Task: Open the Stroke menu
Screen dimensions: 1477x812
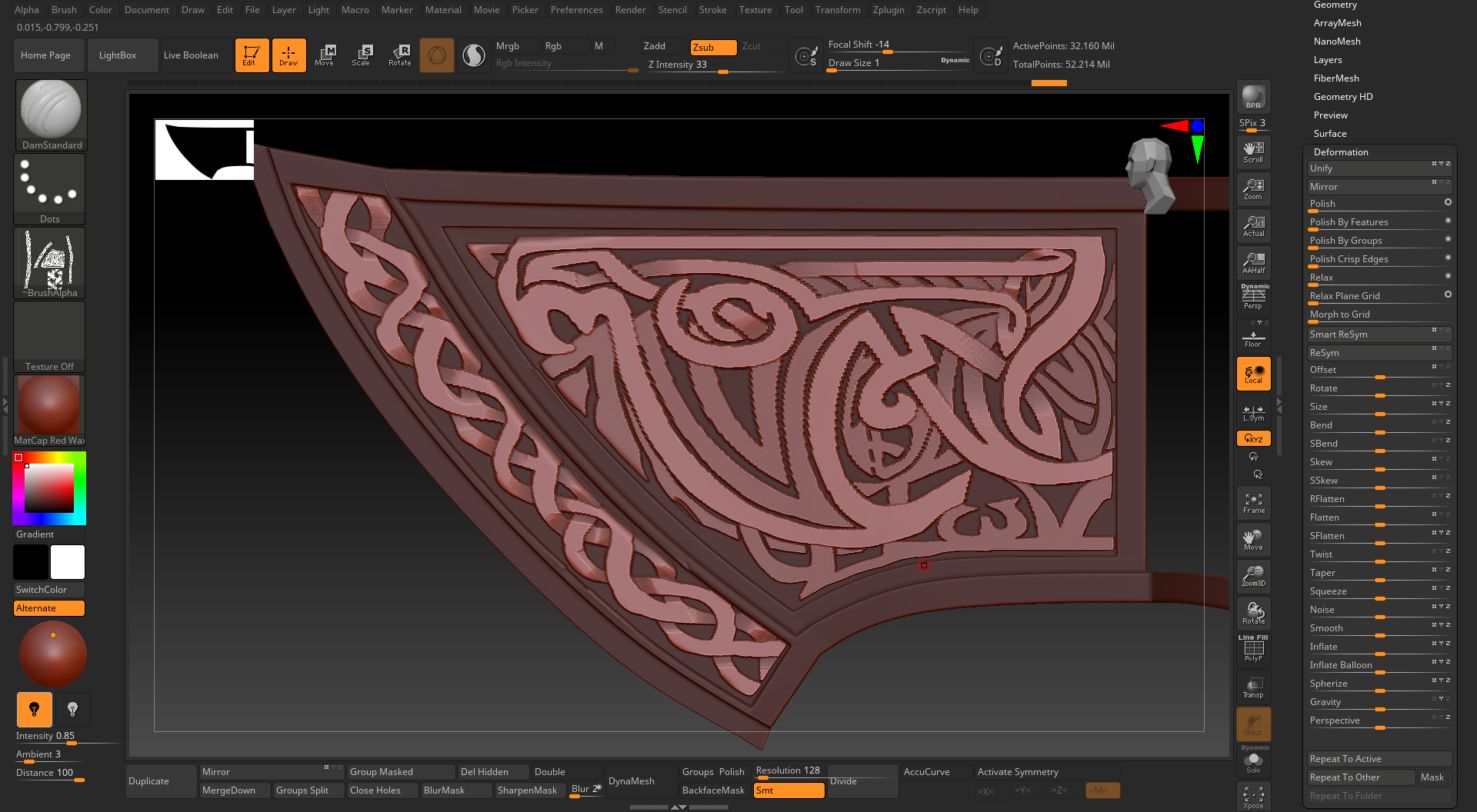Action: coord(712,10)
